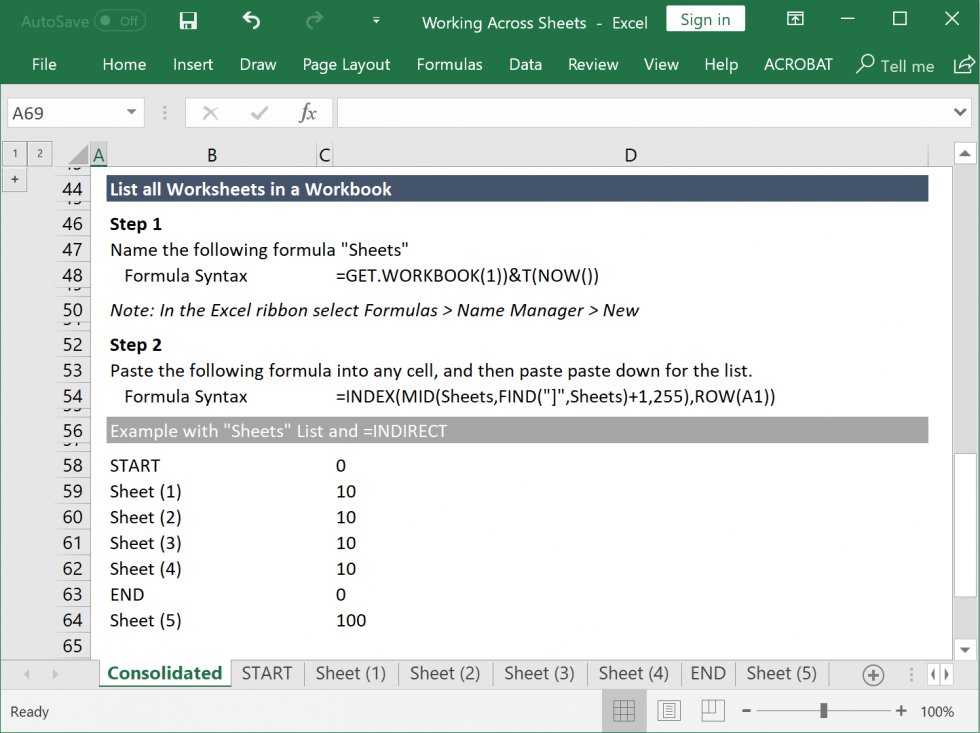The height and width of the screenshot is (733, 980).
Task: Click the Share icon top right
Action: tap(963, 64)
